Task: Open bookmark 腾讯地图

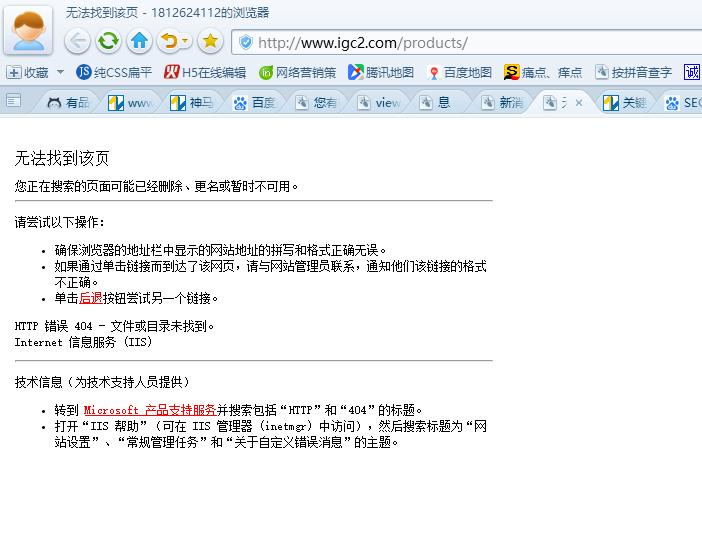Action: 381,72
